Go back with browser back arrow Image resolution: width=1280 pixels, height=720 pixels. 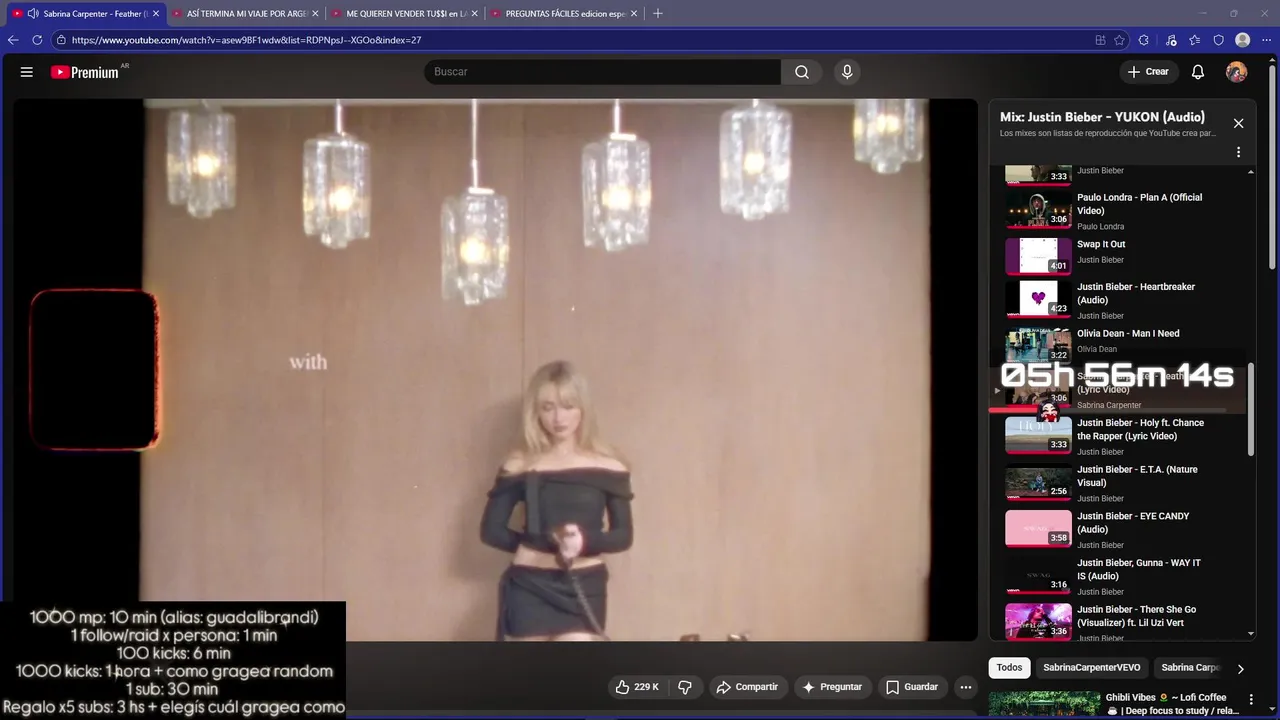click(13, 40)
